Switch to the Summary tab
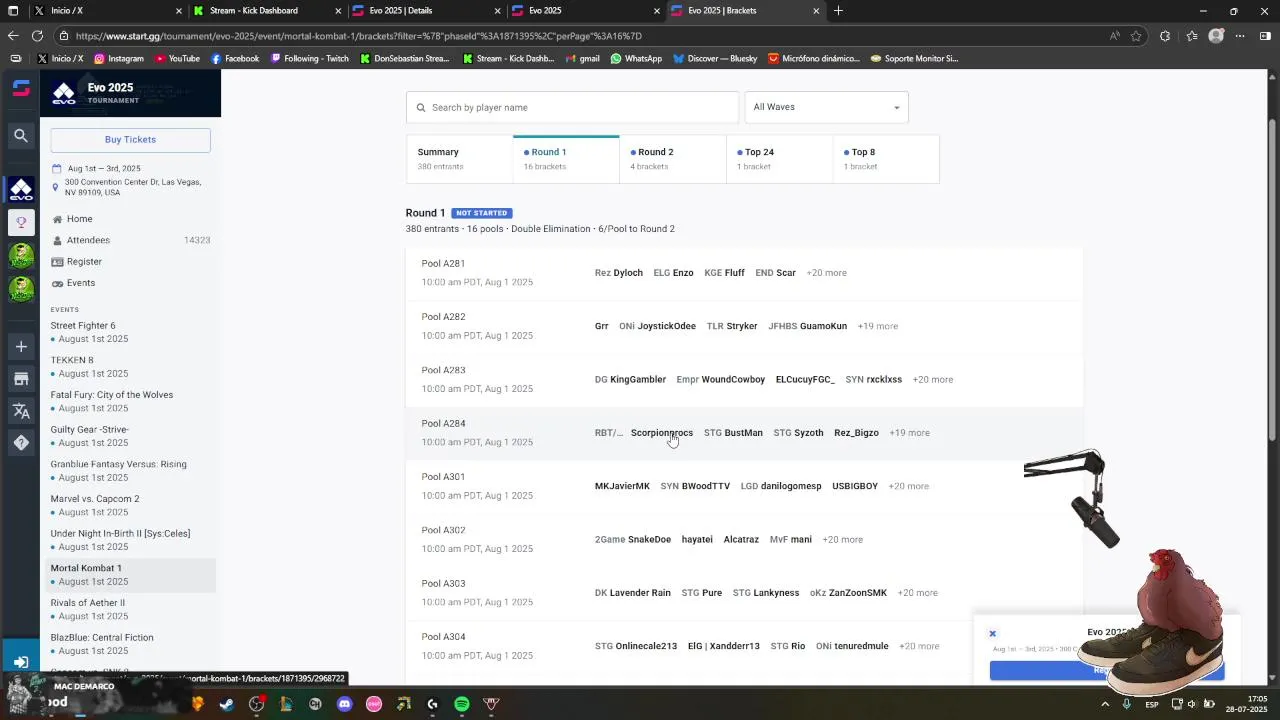The image size is (1280, 720). [x=459, y=159]
